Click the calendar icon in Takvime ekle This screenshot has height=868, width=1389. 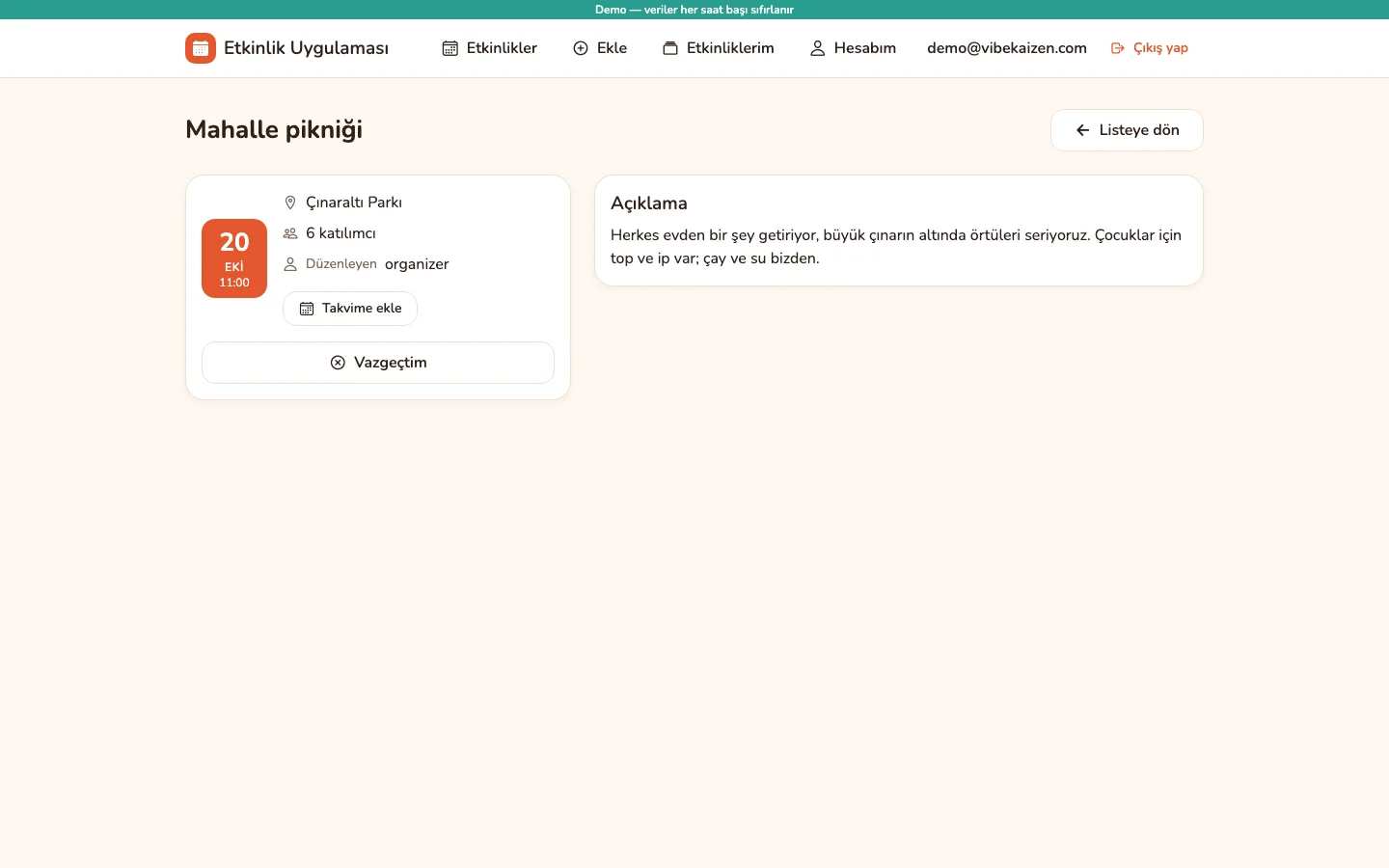pos(307,309)
